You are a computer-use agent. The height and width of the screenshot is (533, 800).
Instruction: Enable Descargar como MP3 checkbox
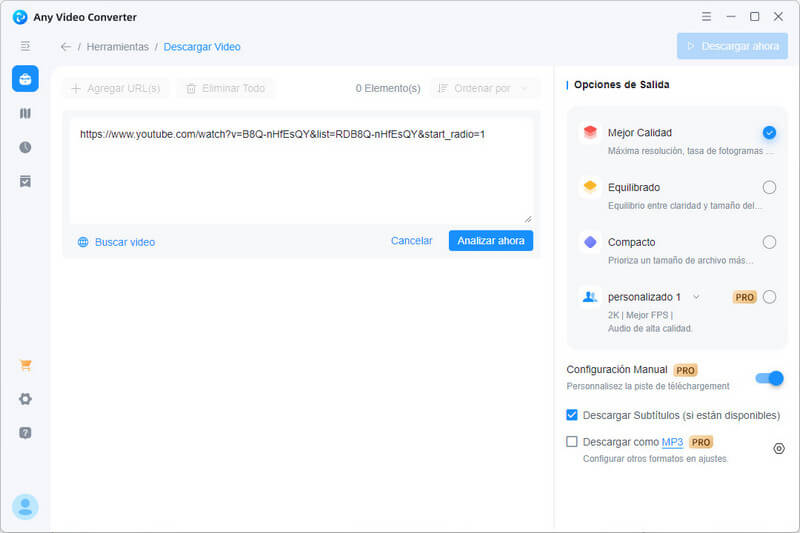(572, 441)
